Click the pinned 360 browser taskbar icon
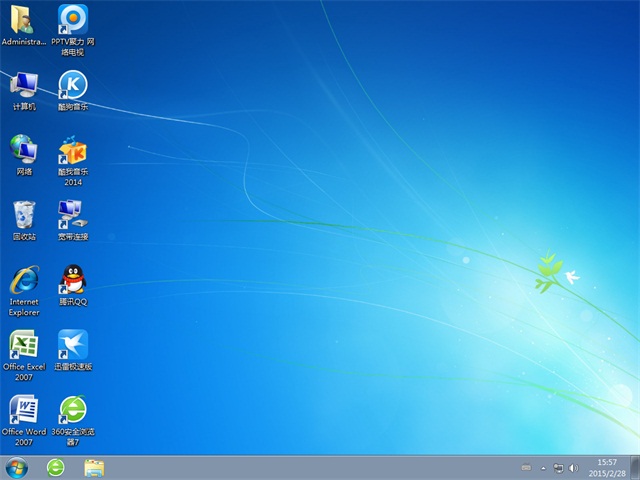Viewport: 640px width, 480px height. point(56,467)
